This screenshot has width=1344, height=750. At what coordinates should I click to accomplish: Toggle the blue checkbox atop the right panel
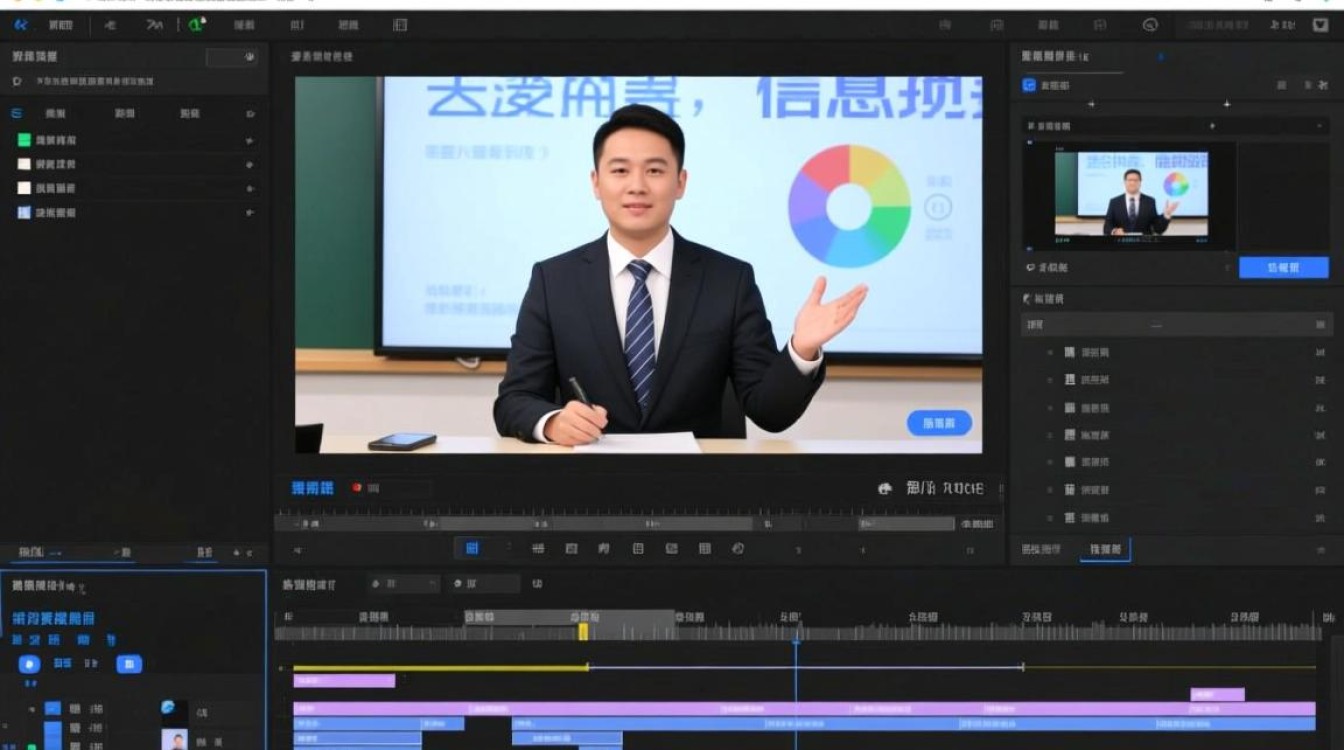pyautogui.click(x=1029, y=86)
